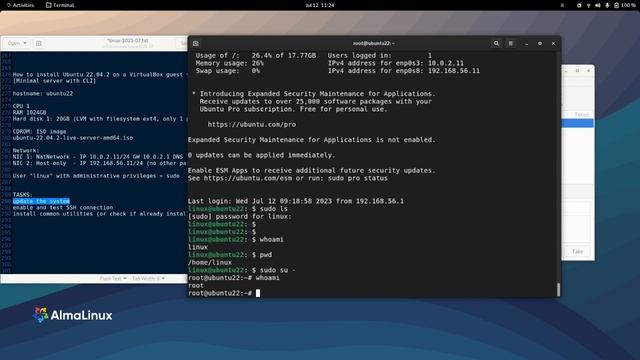
Task: Click the 'sudo su -' command in the terminal
Action: pos(278,270)
